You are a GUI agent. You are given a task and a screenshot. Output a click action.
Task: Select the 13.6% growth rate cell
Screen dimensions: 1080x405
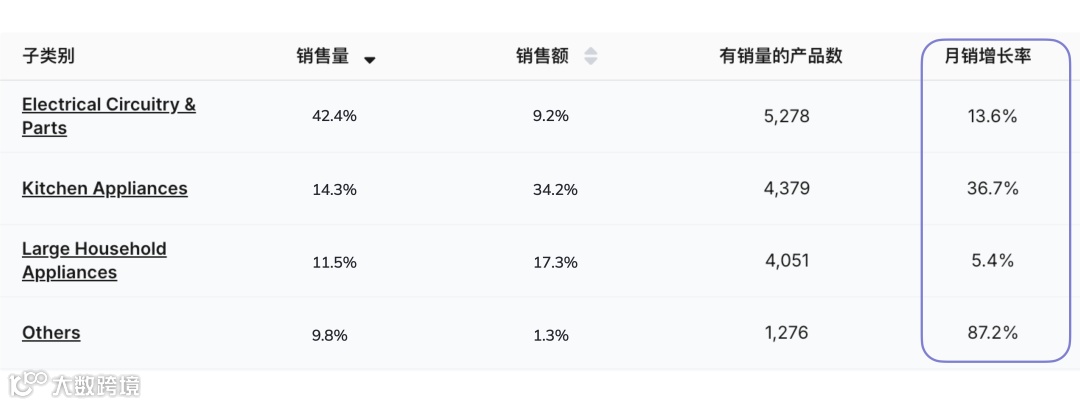click(x=992, y=116)
